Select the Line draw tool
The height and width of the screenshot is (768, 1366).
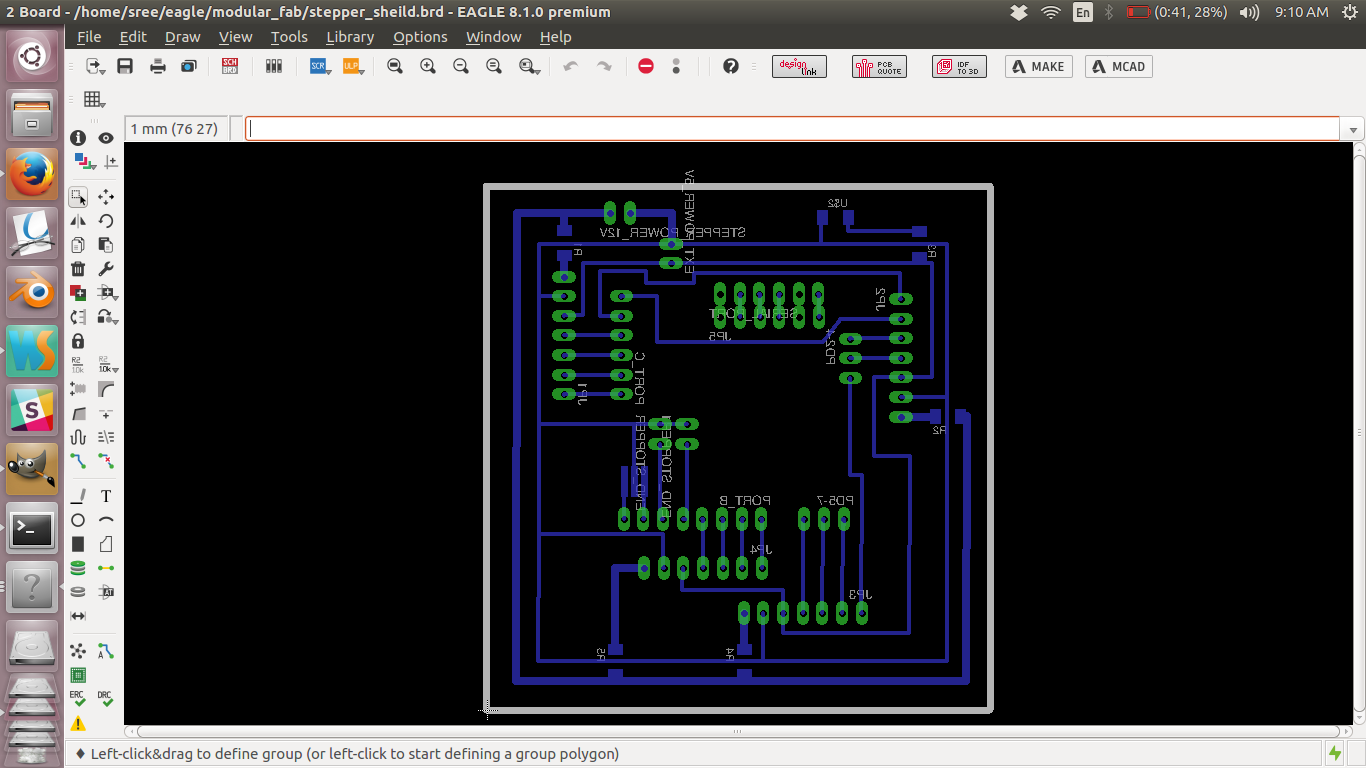coord(78,496)
